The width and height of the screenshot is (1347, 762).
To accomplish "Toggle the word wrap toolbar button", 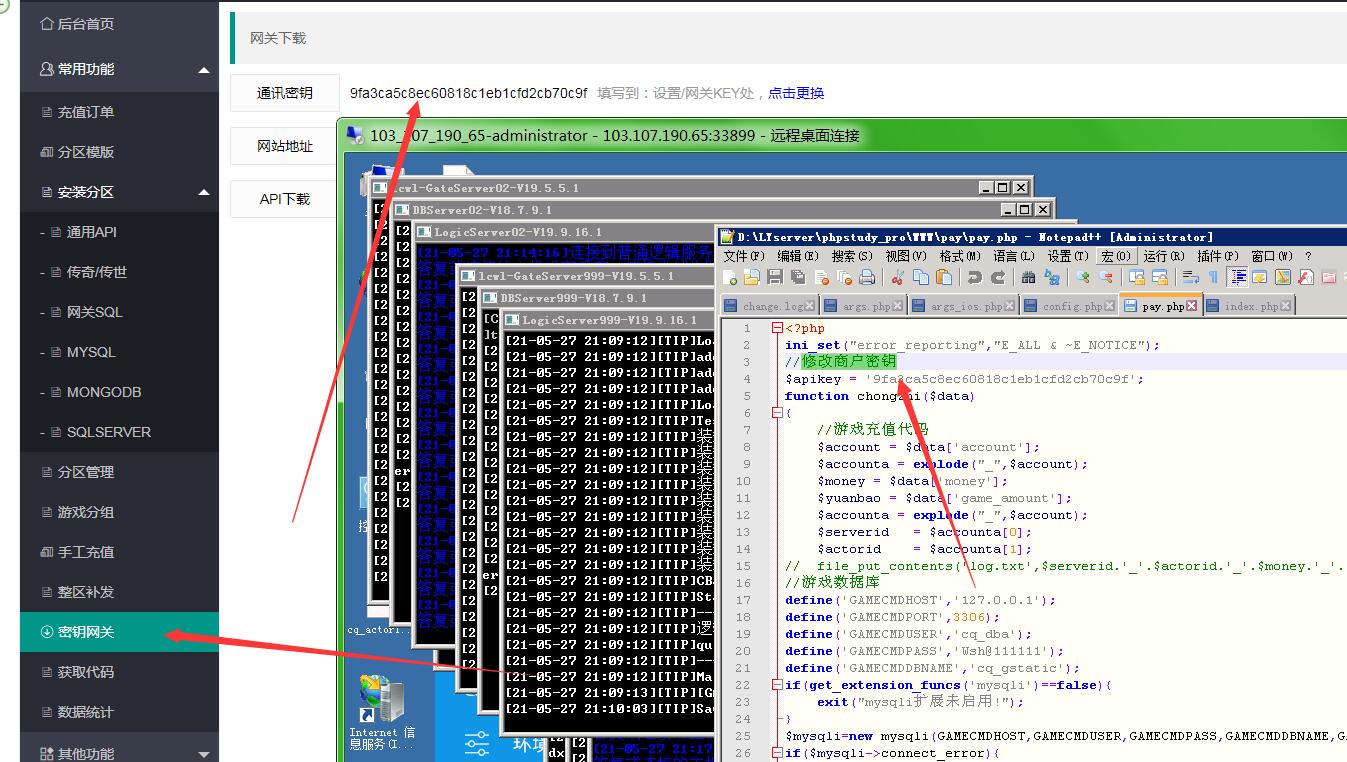I will coord(1191,277).
